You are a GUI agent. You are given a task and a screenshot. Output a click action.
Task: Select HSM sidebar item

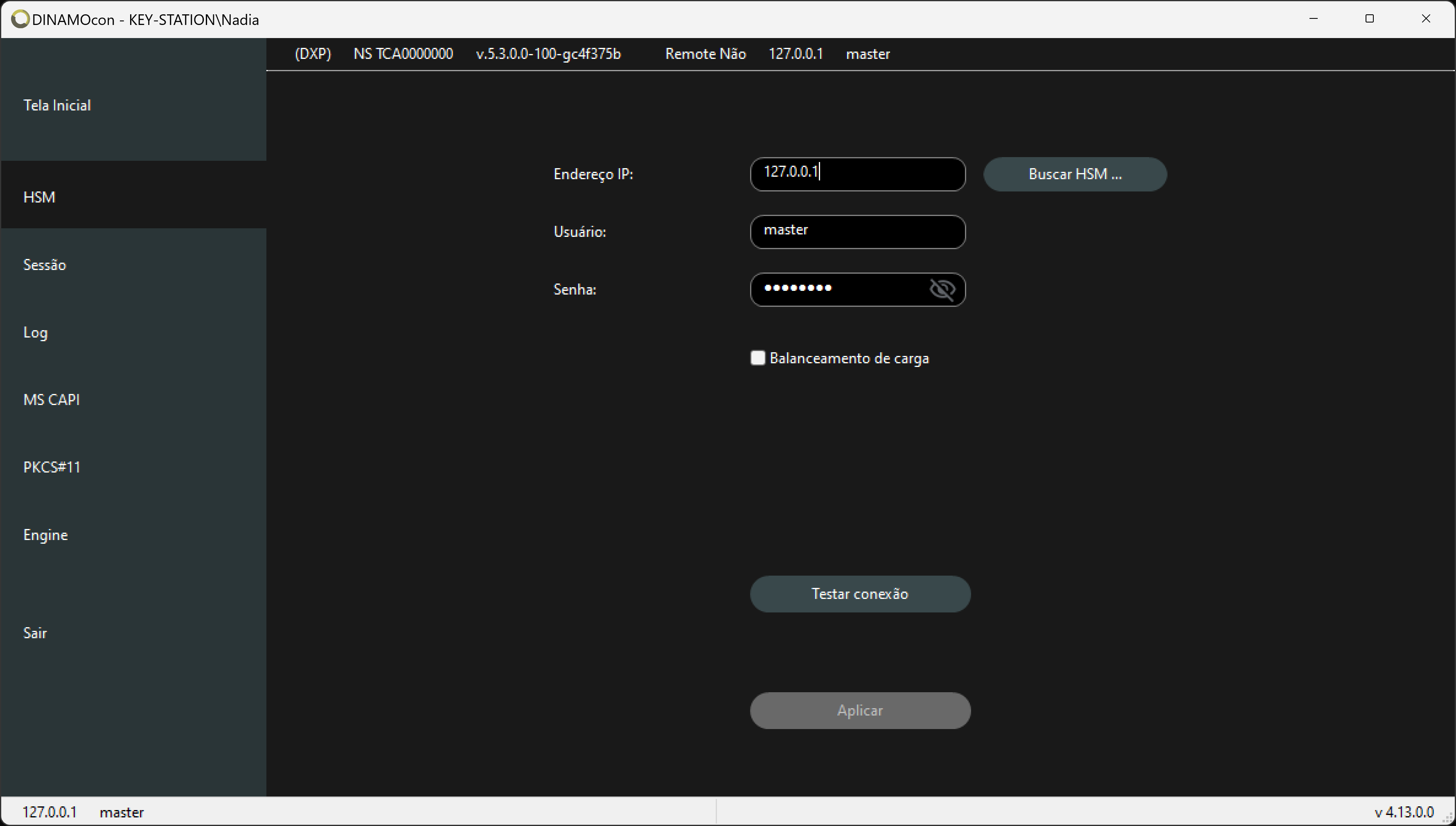click(x=134, y=195)
